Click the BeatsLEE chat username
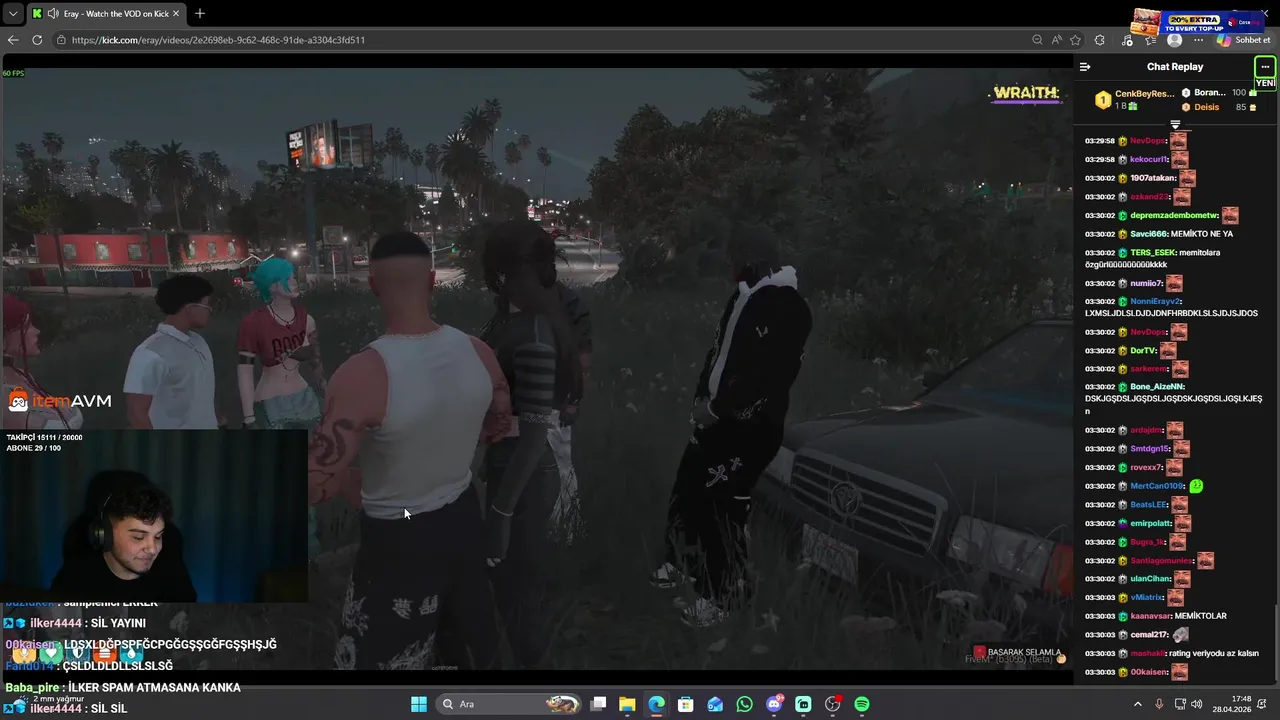Viewport: 1280px width, 720px height. coord(1149,505)
